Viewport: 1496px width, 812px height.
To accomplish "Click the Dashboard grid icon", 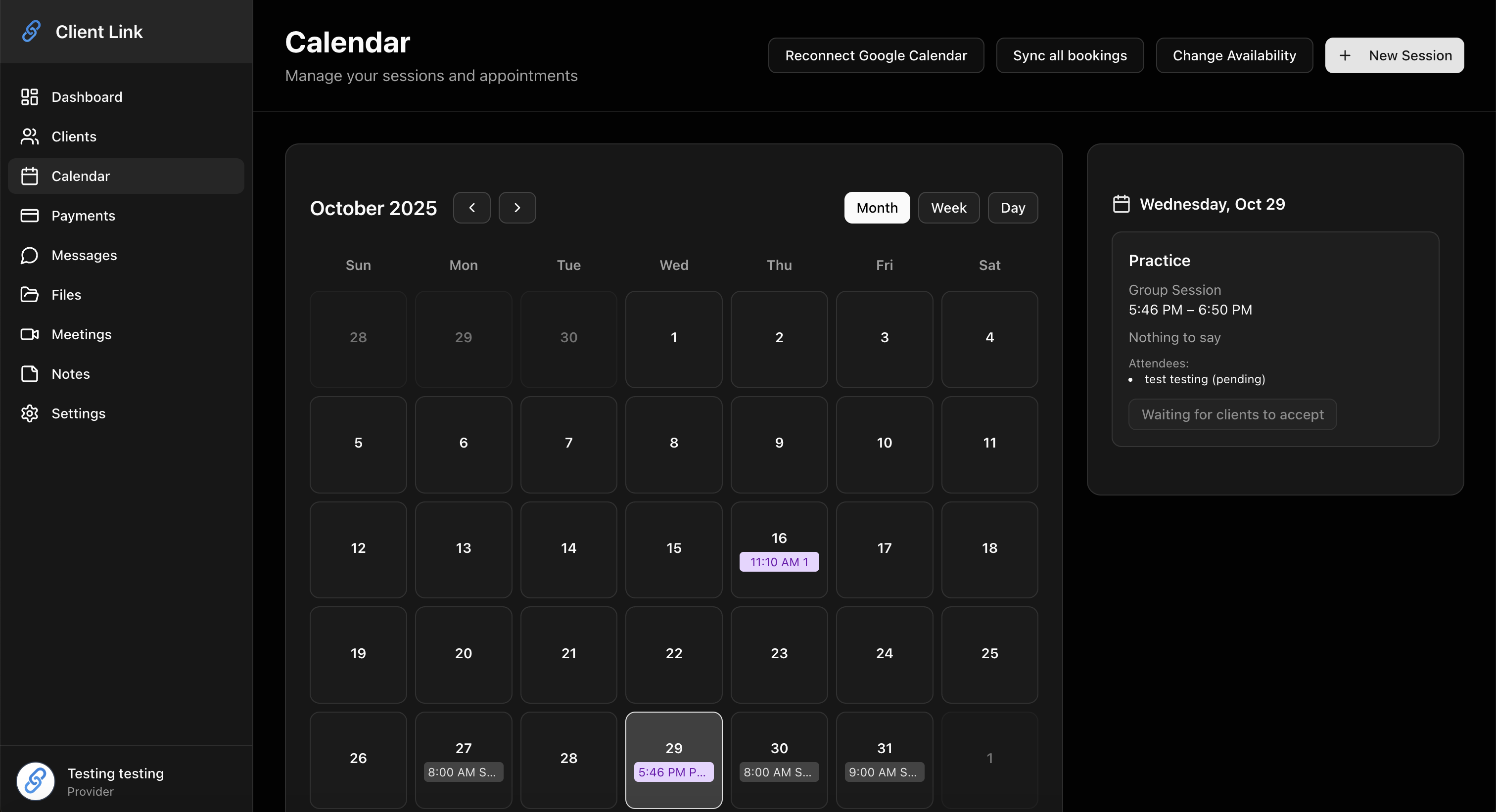I will [30, 97].
